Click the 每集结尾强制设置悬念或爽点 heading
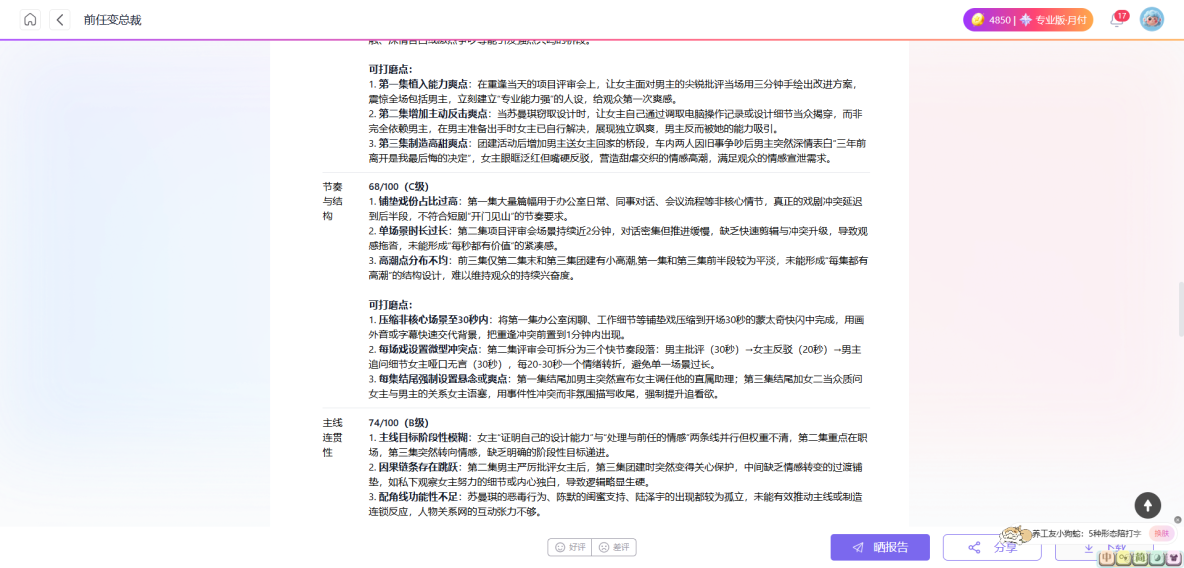Screen dimensions: 1184x568 (443, 378)
